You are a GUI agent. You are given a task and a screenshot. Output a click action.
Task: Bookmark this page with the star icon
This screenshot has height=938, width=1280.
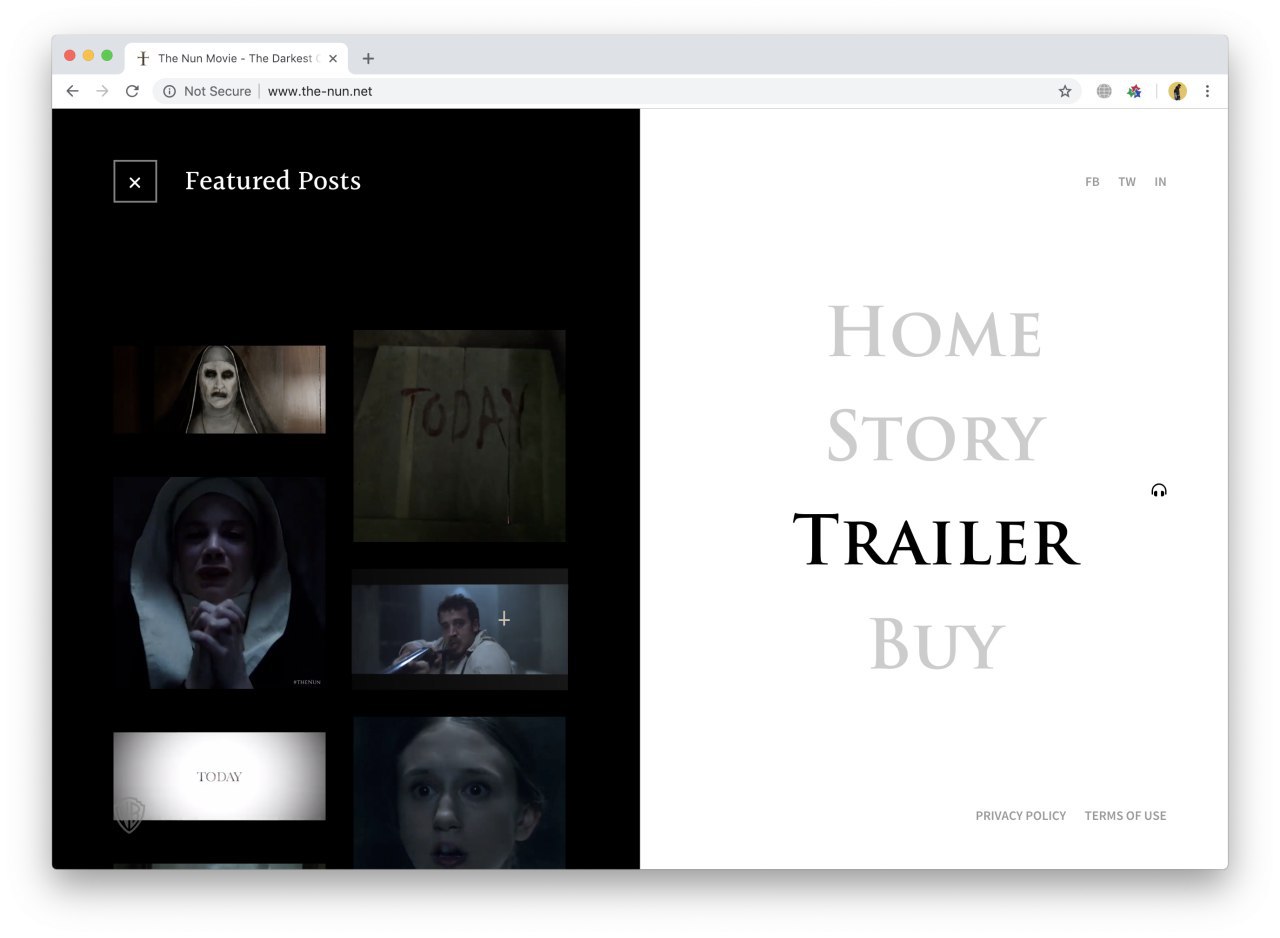(1065, 91)
